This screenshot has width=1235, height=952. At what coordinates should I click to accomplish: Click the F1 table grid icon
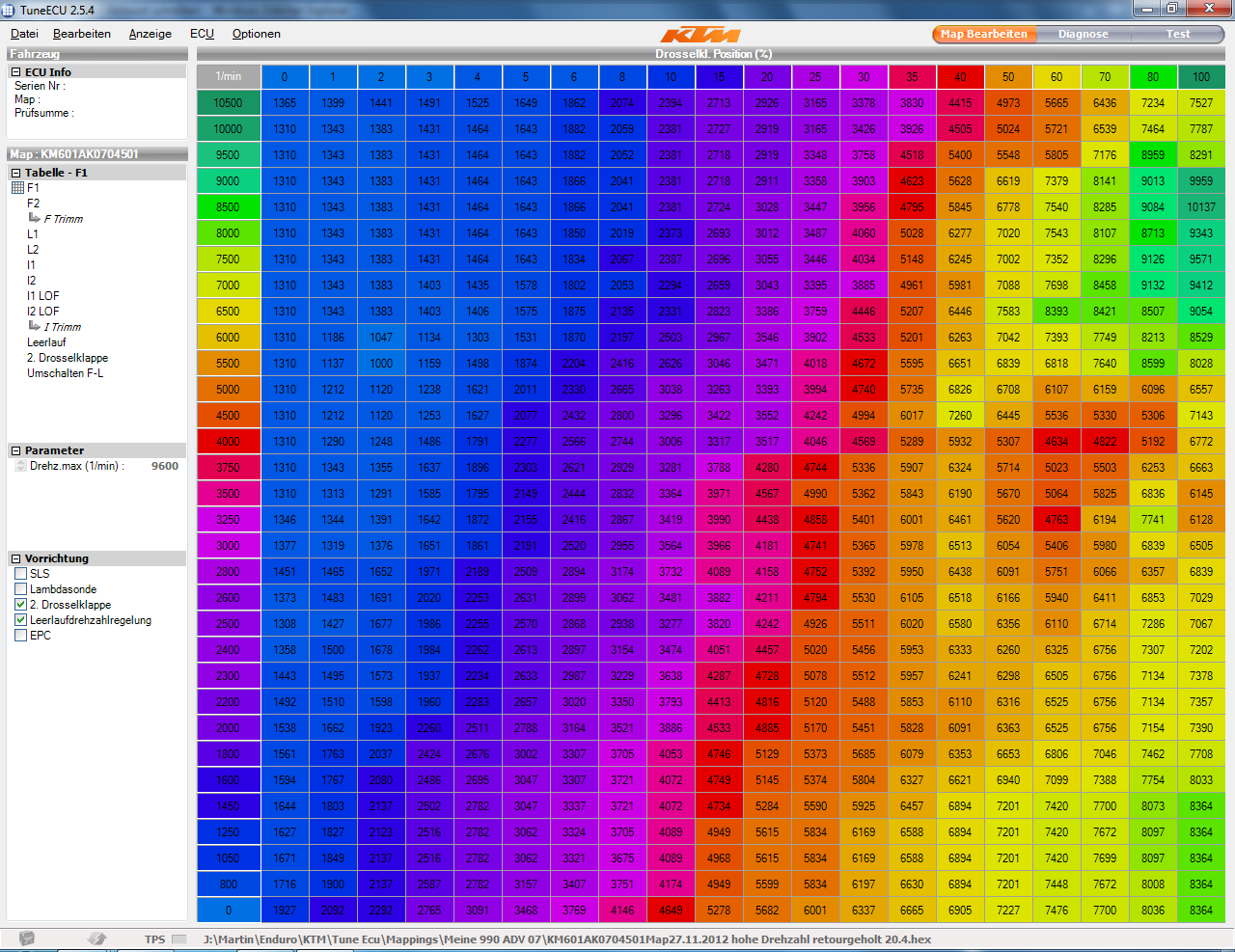click(17, 188)
